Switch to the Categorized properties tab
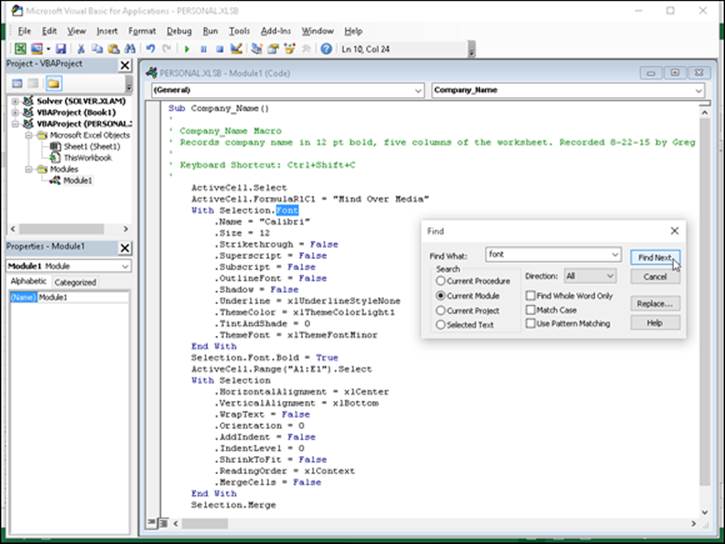725x544 pixels. point(75,282)
